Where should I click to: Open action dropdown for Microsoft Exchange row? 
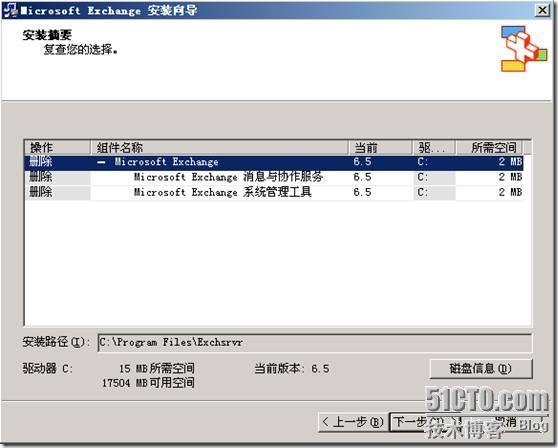(57, 162)
